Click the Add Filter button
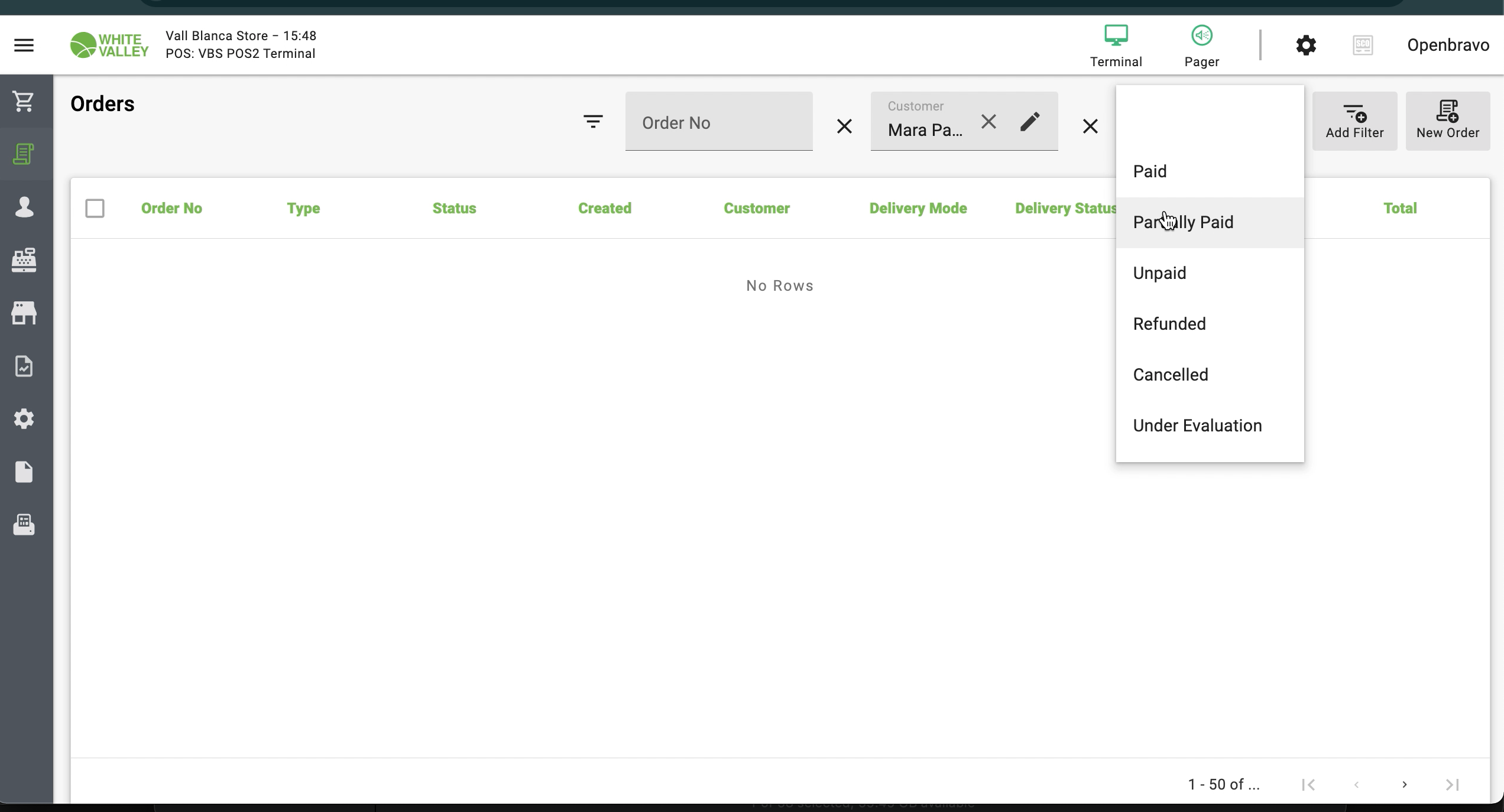The height and width of the screenshot is (812, 1504). click(x=1354, y=121)
